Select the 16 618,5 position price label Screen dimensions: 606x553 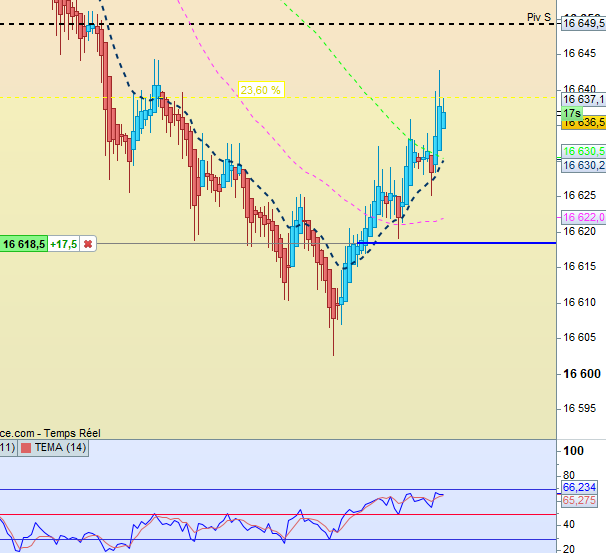tap(24, 244)
